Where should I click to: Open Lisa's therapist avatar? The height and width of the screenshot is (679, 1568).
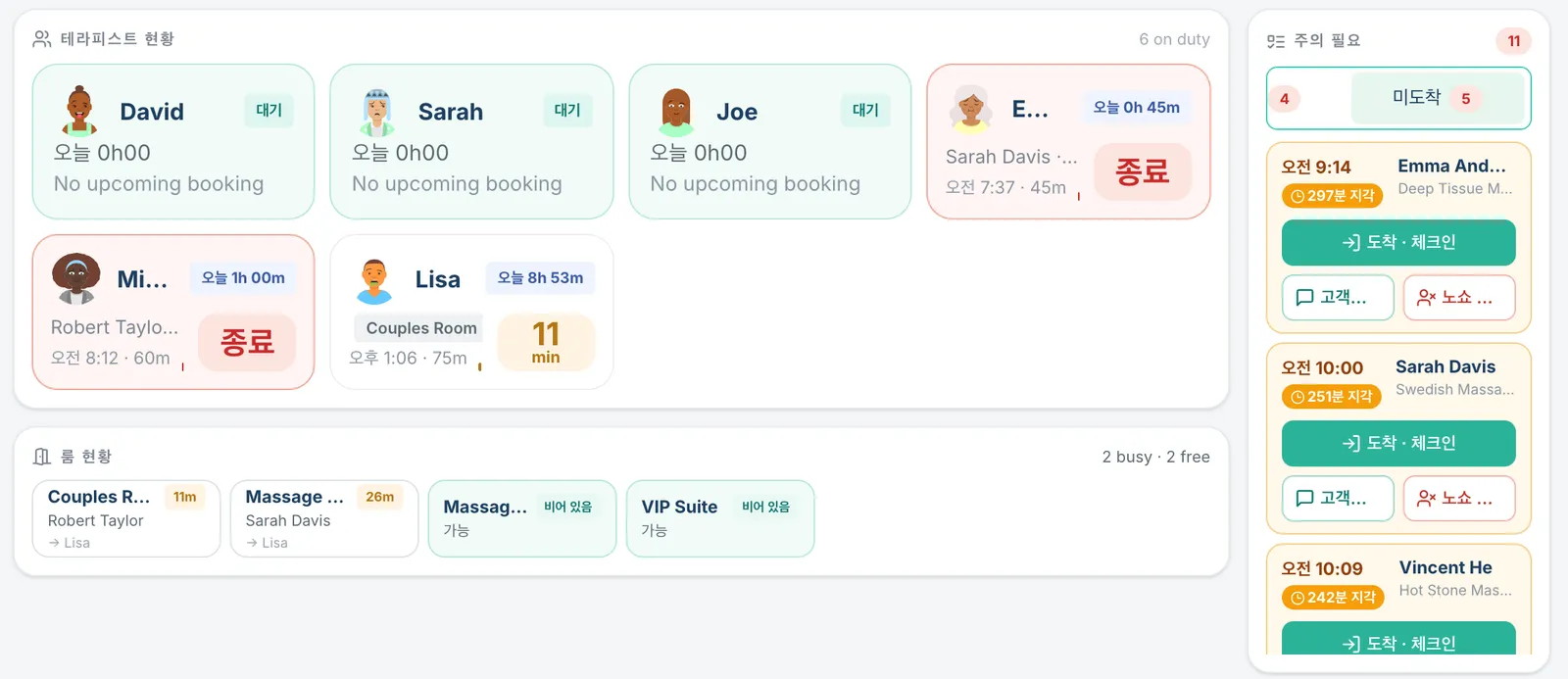[374, 280]
